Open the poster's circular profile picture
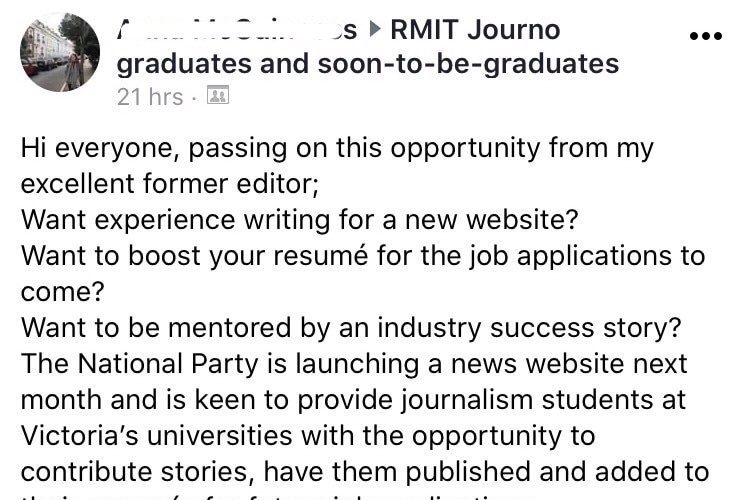 [60, 52]
